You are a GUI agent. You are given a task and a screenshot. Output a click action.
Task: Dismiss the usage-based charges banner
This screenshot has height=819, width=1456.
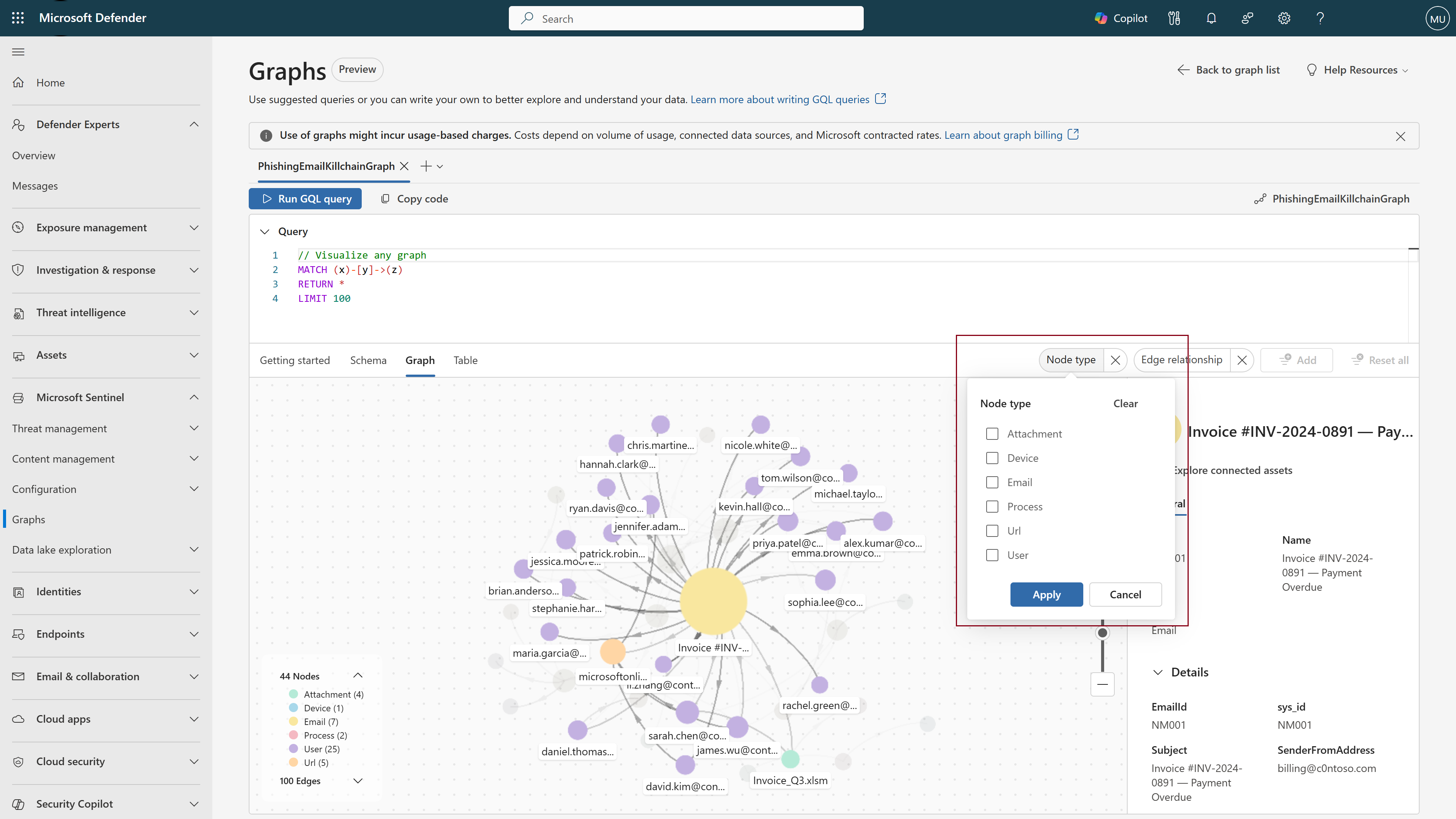(x=1400, y=136)
